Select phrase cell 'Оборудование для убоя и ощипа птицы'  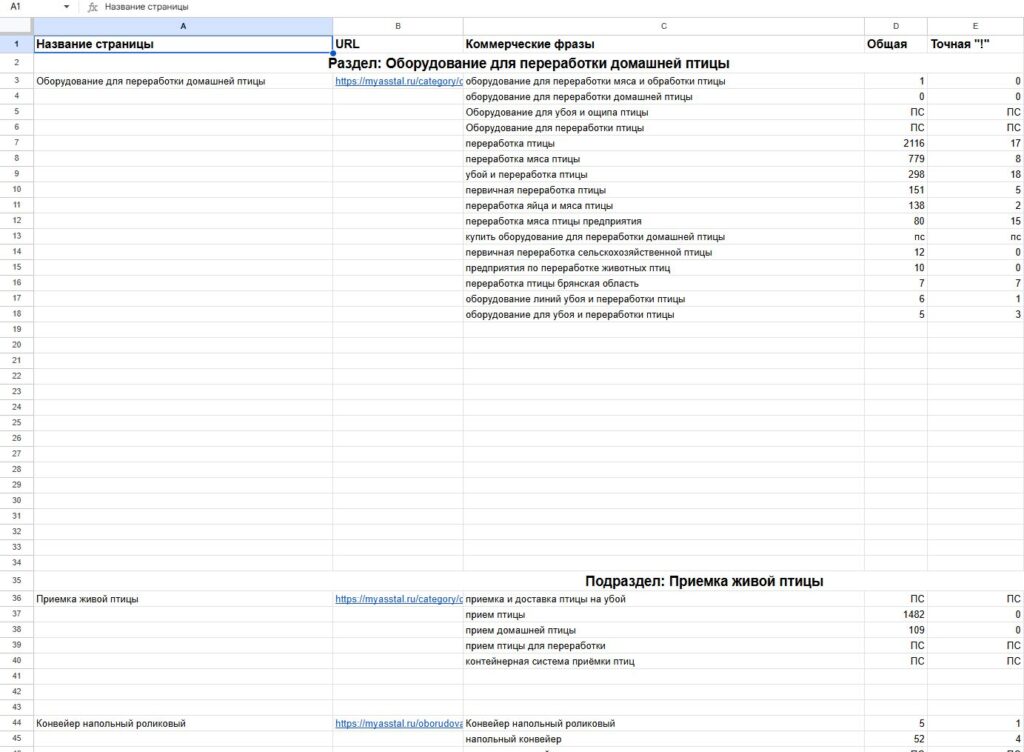tap(664, 112)
